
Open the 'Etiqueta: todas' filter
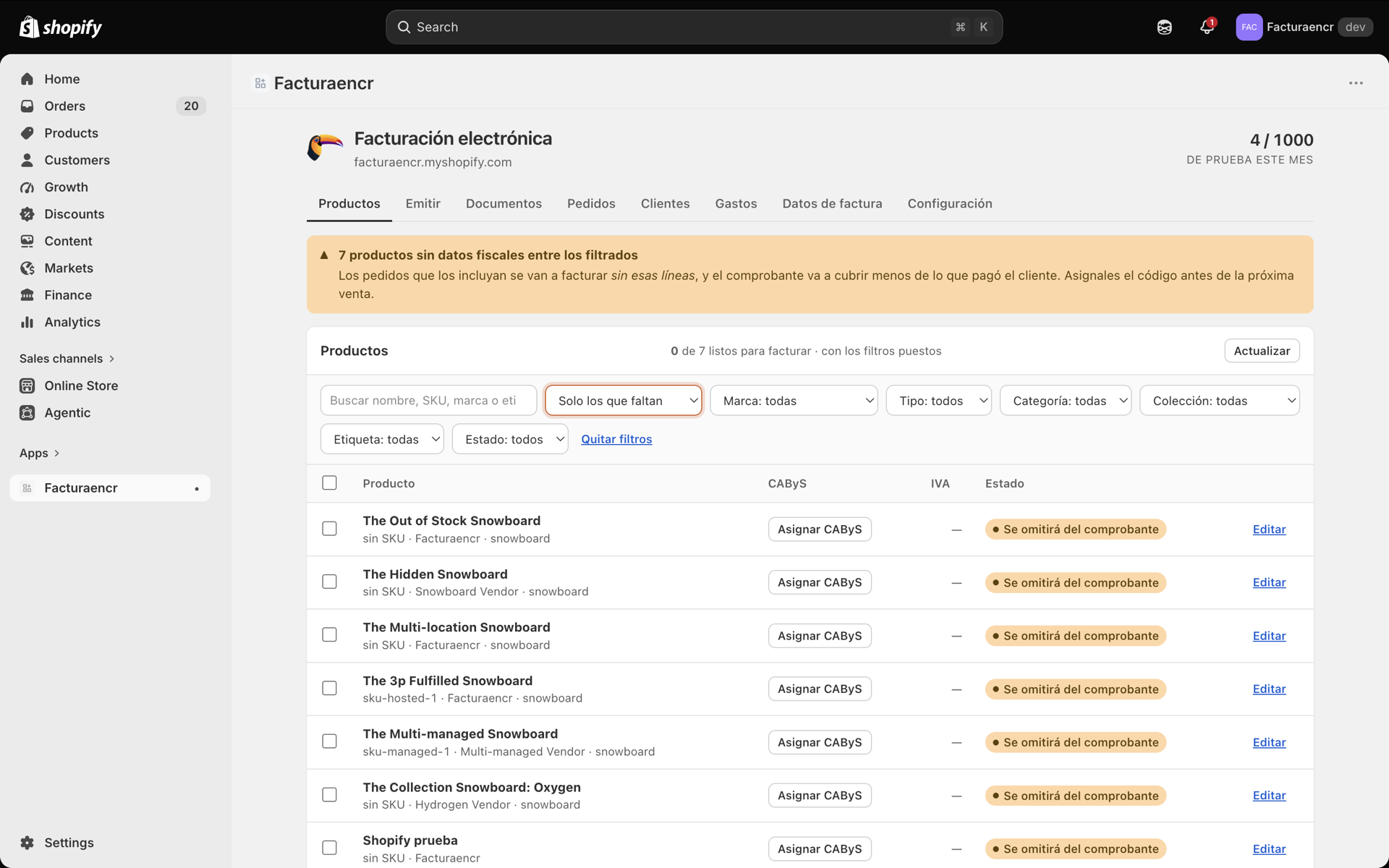382,439
